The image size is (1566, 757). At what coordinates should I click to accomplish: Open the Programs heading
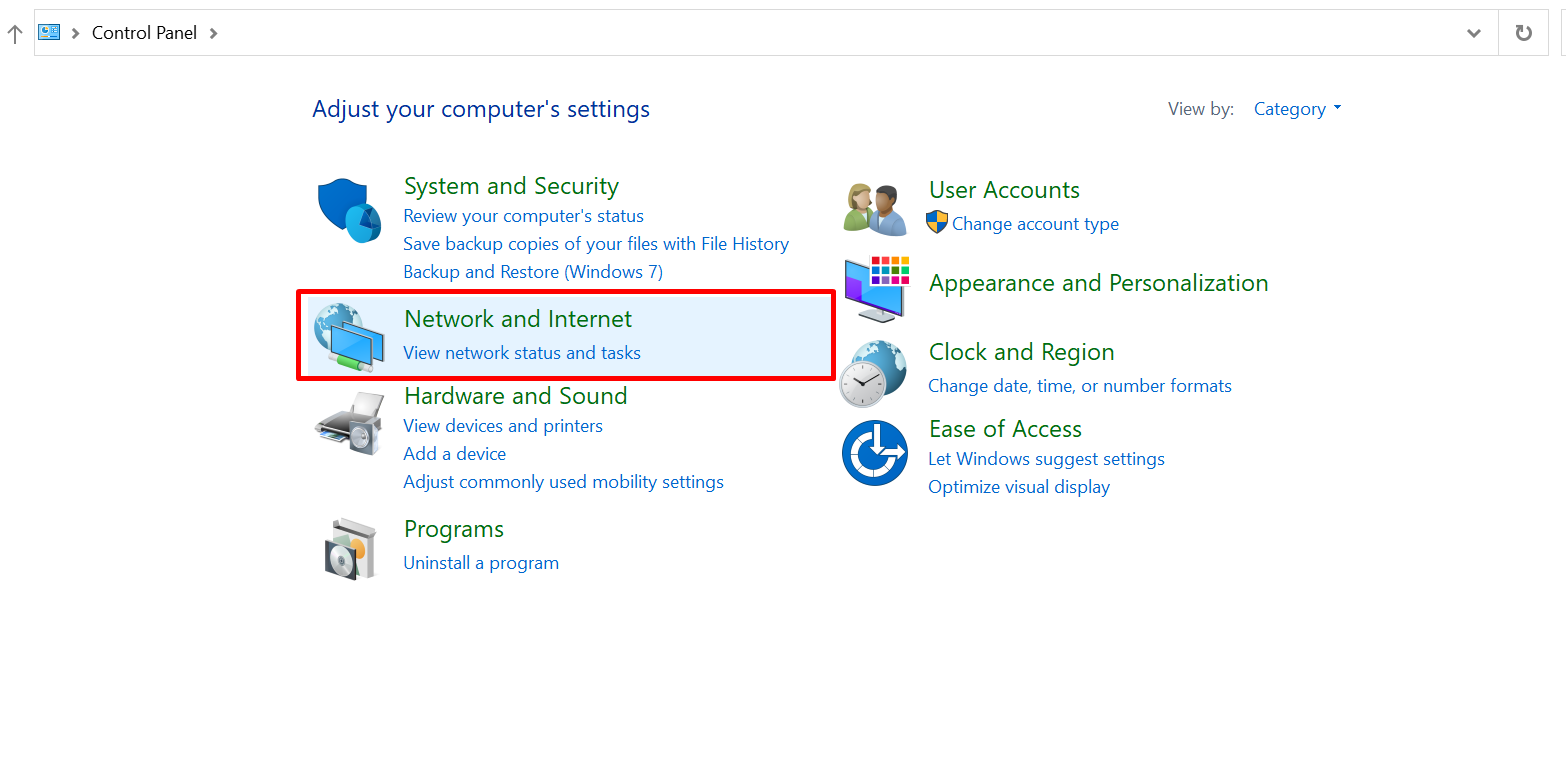pos(454,529)
